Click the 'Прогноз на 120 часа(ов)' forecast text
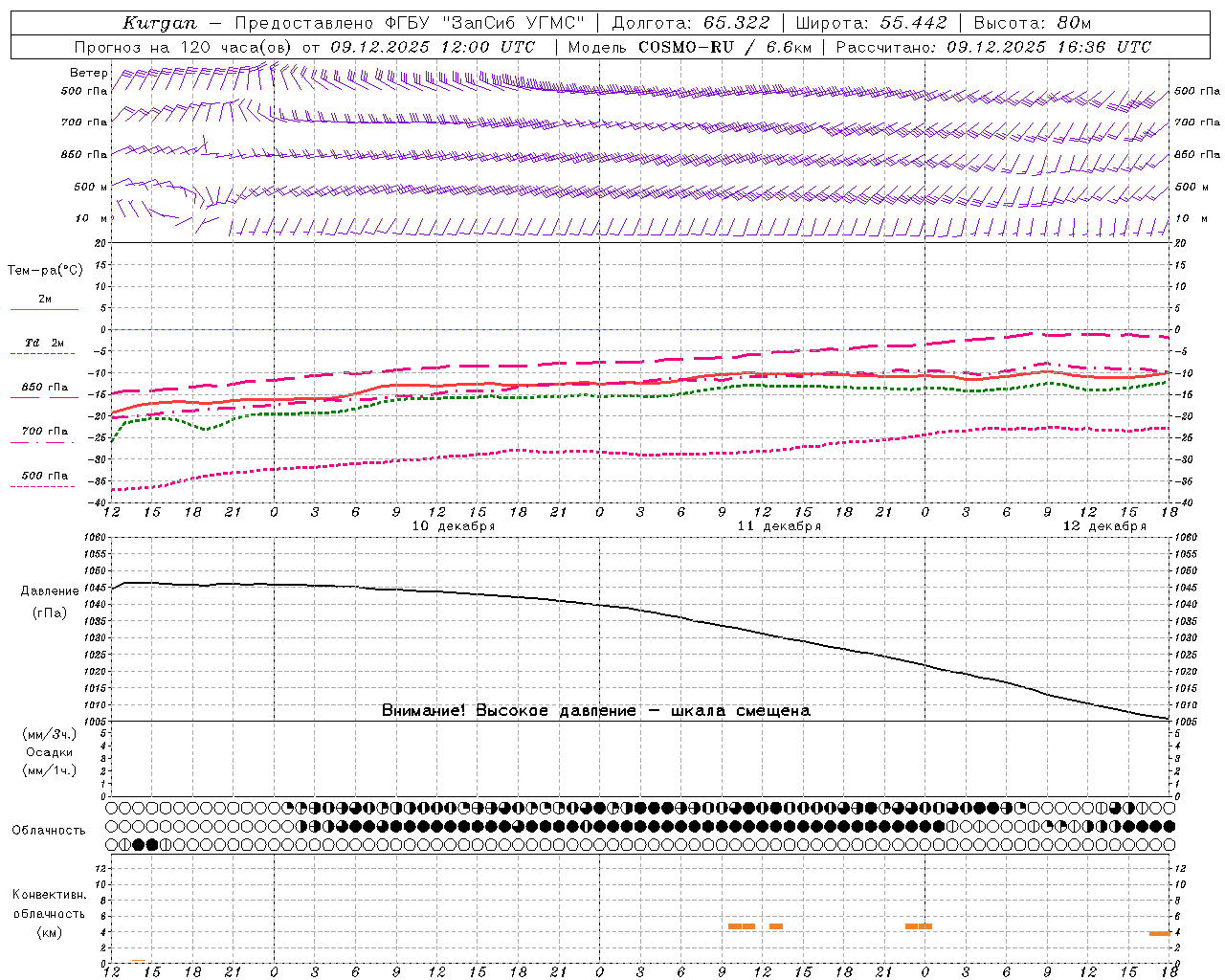This screenshot has height=980, width=1225. click(x=184, y=47)
